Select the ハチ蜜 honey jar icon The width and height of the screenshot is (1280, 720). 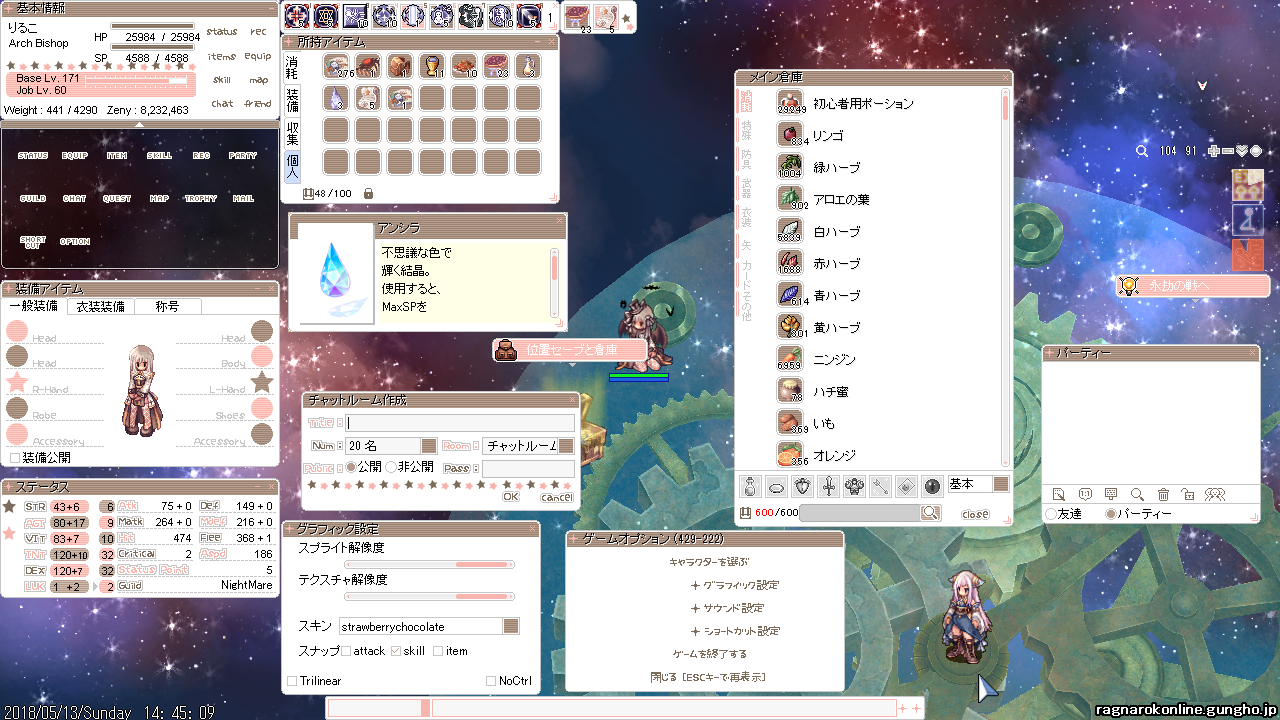(790, 391)
